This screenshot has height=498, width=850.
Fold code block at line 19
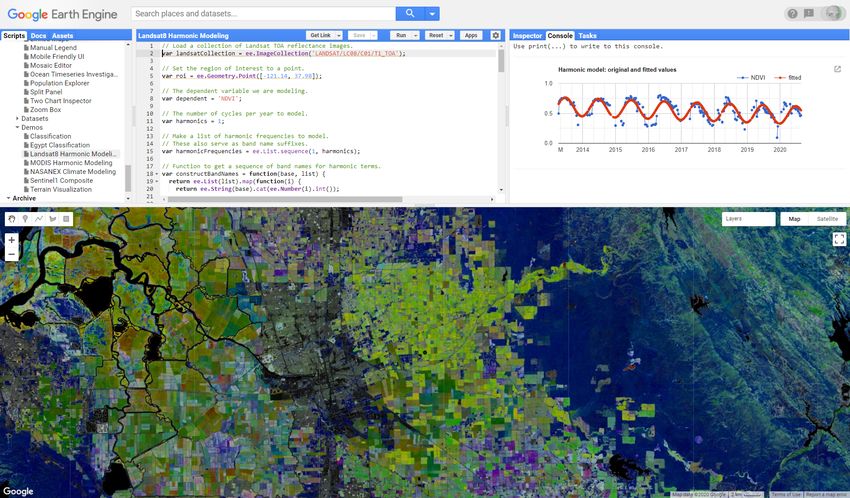coord(158,182)
